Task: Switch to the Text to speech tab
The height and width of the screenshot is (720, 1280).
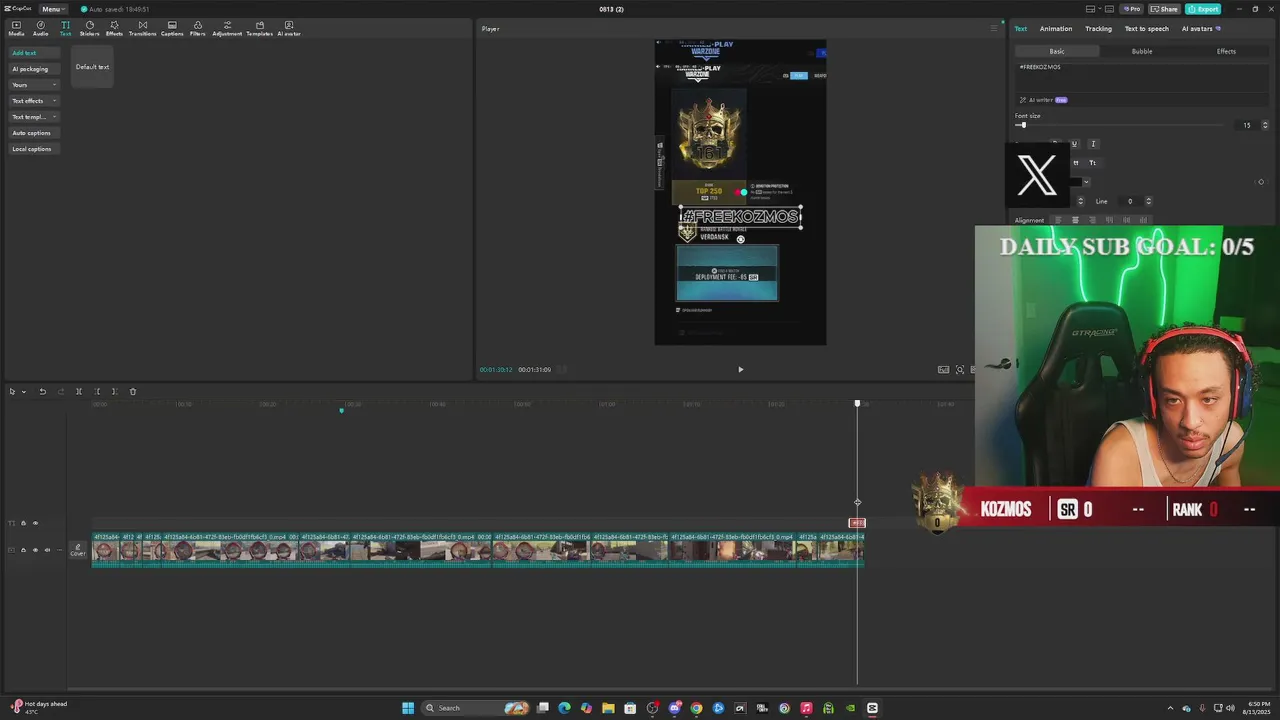Action: (1146, 29)
